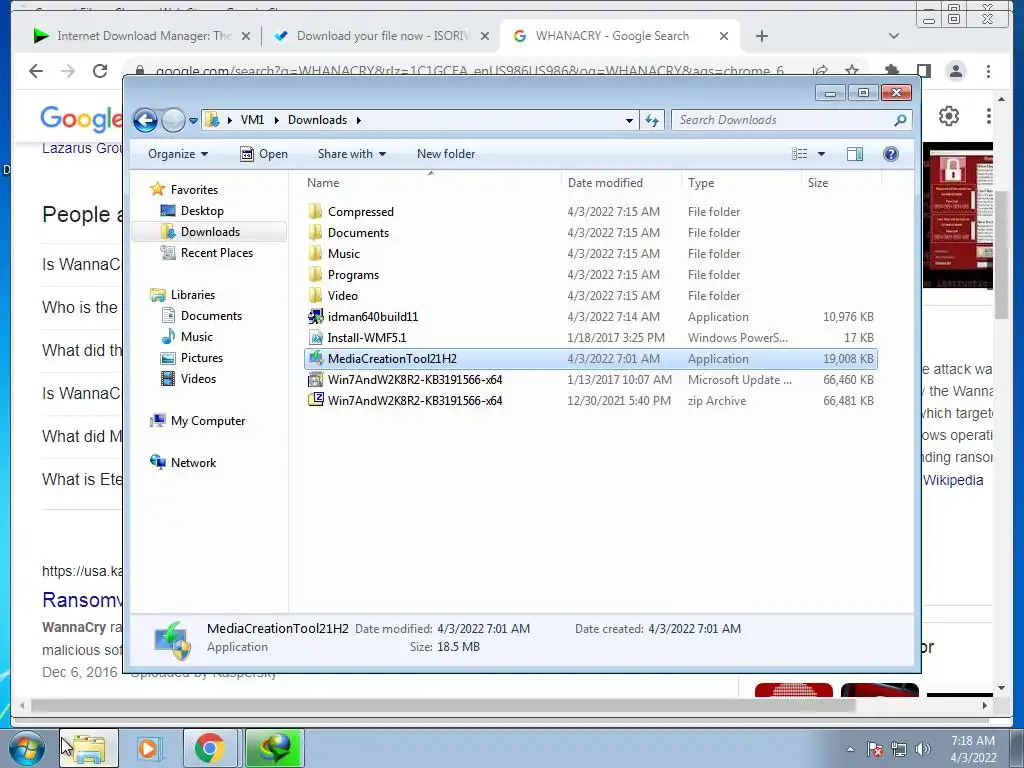Viewport: 1024px width, 768px height.
Task: Open the view options dropdown arrow
Action: (x=822, y=154)
